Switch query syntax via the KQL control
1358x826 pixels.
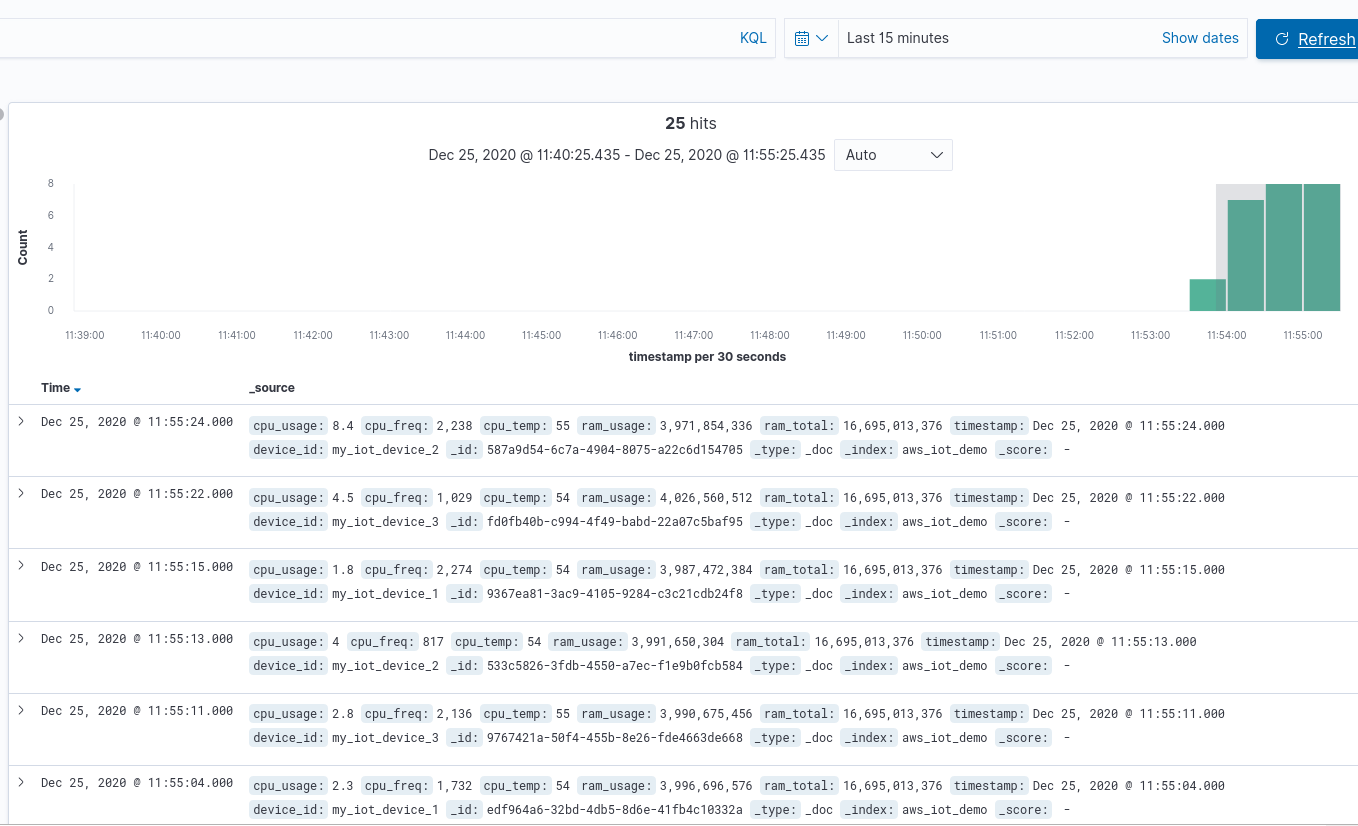753,37
